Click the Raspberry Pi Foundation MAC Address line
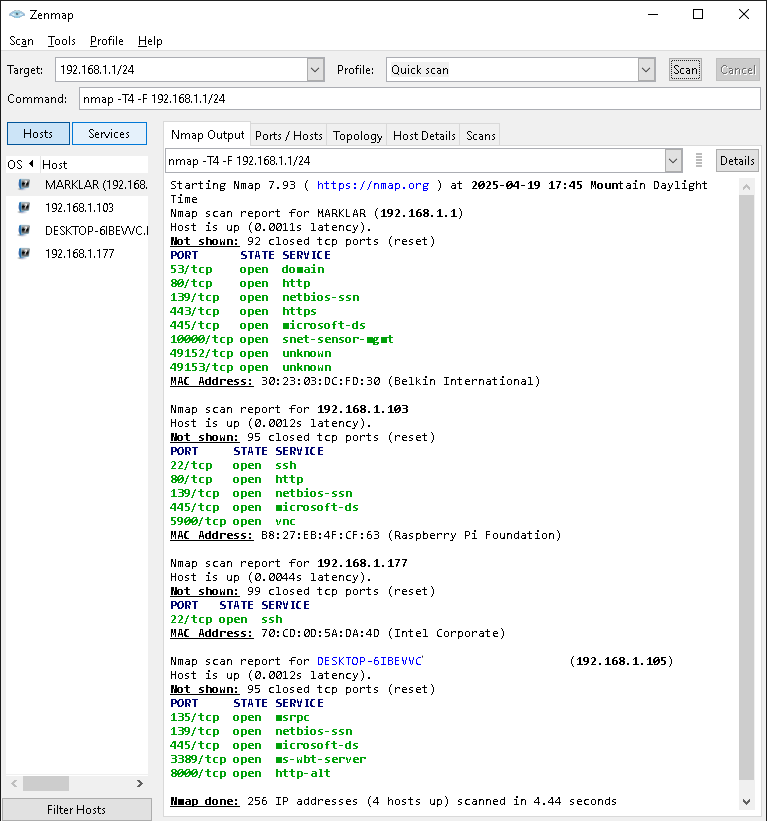767x821 pixels. [365, 535]
